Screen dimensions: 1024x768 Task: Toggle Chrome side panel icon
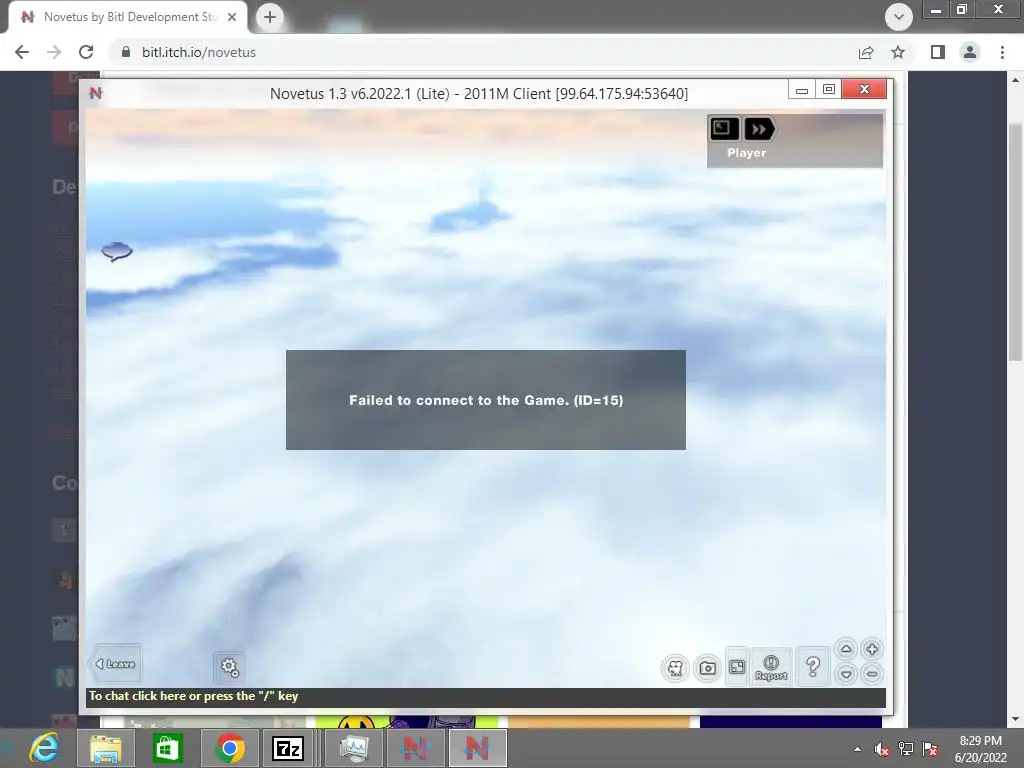pos(938,52)
